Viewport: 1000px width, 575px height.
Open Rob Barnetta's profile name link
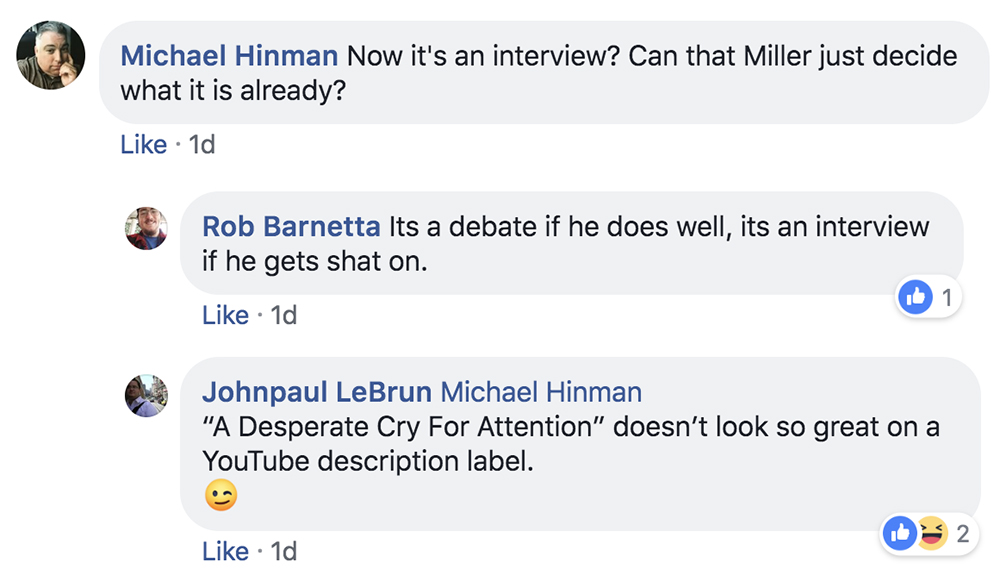pyautogui.click(x=291, y=227)
